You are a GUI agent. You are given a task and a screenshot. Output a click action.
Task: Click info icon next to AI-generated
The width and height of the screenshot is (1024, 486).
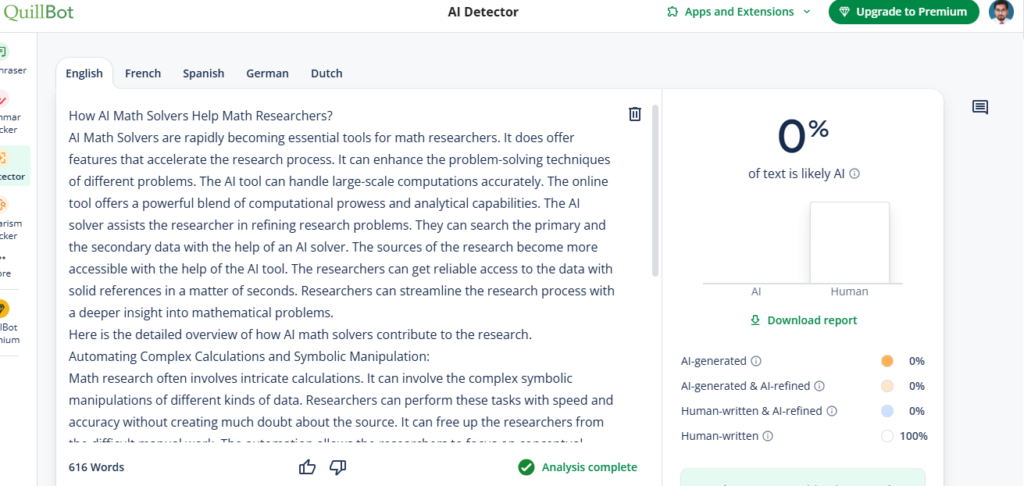point(756,361)
